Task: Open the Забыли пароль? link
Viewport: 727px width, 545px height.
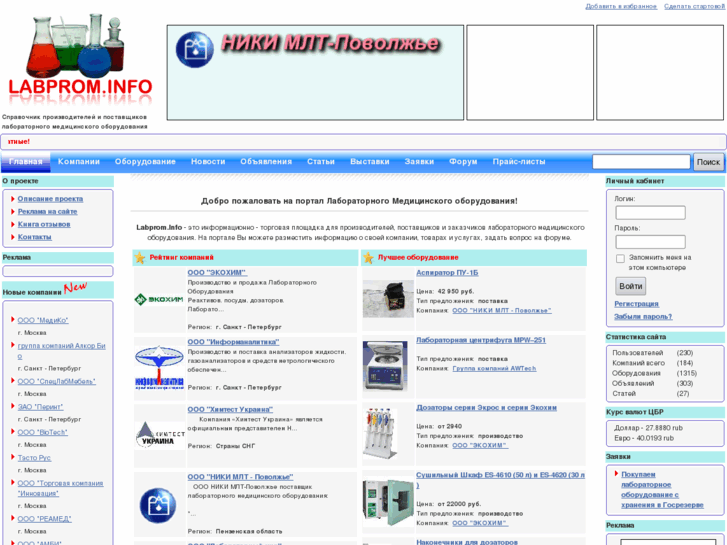Action: tap(643, 317)
